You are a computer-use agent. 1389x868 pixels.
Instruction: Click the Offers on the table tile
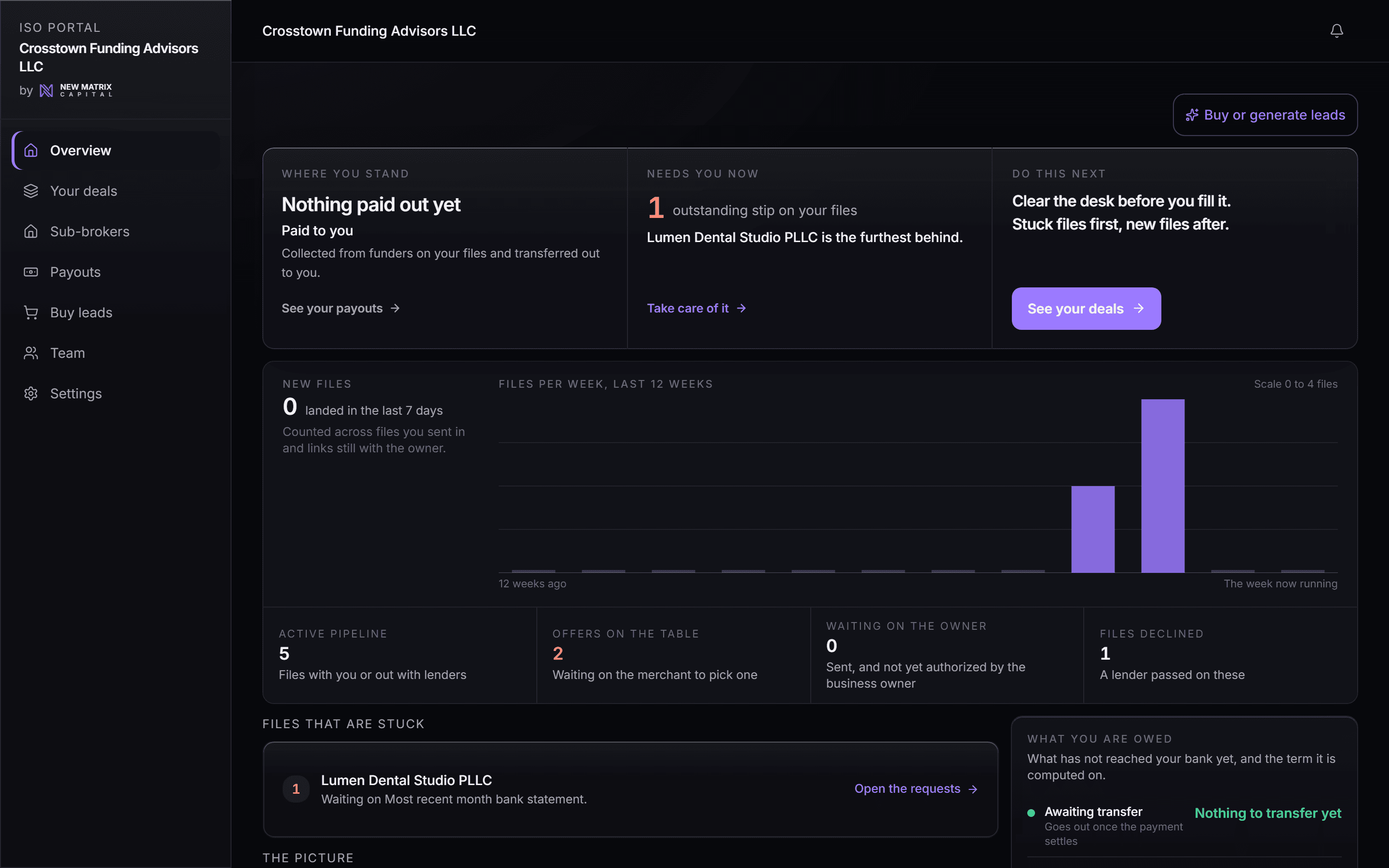[673, 654]
